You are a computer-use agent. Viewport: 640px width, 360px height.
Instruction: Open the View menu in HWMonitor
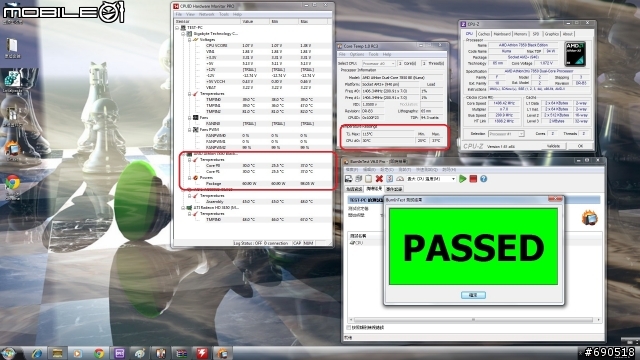tap(190, 14)
